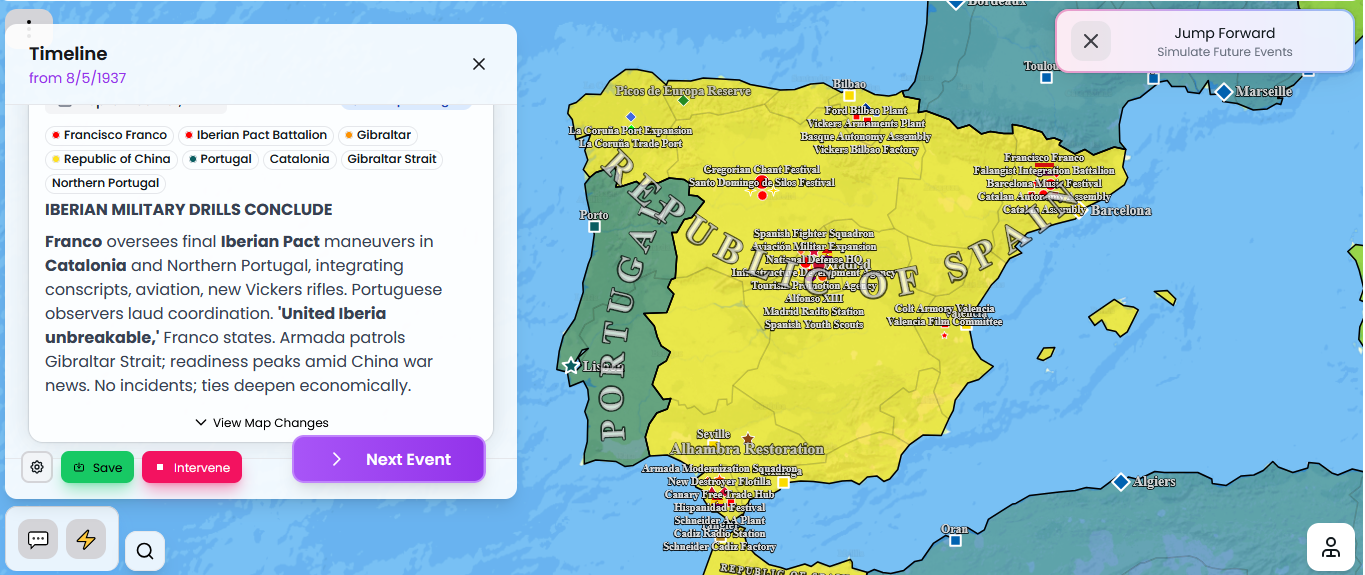Viewport: 1365px width, 575px height.
Task: Click green diamond at Picos de Europa Reserve
Action: coord(683,100)
